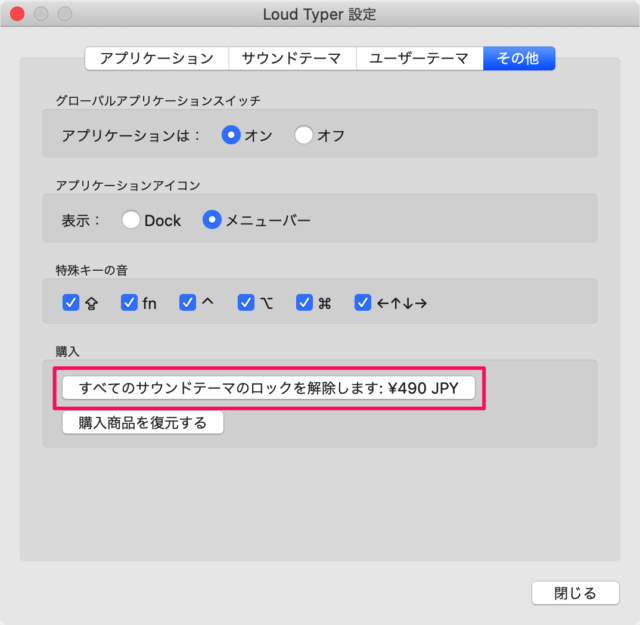The width and height of the screenshot is (640, 625).
Task: Toggle the arrow keys sound checkbox
Action: point(362,303)
